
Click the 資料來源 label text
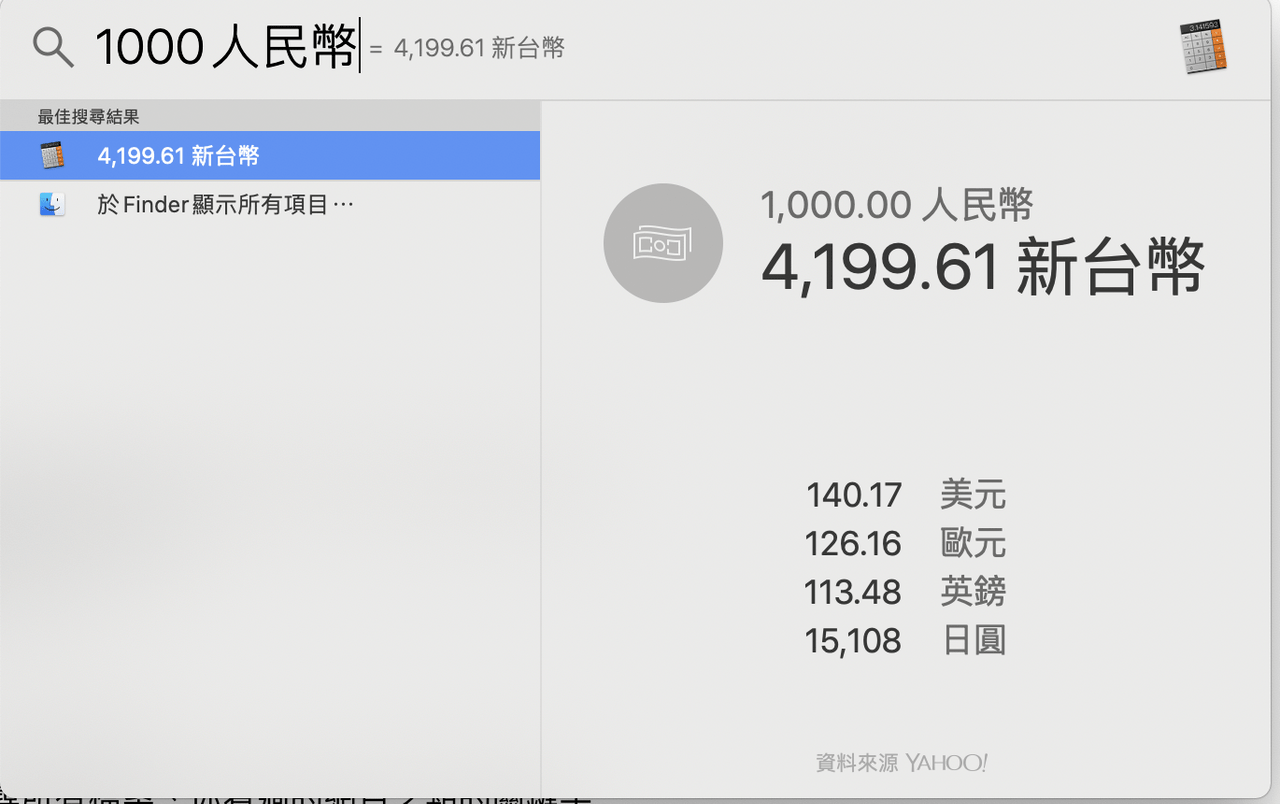coord(858,763)
